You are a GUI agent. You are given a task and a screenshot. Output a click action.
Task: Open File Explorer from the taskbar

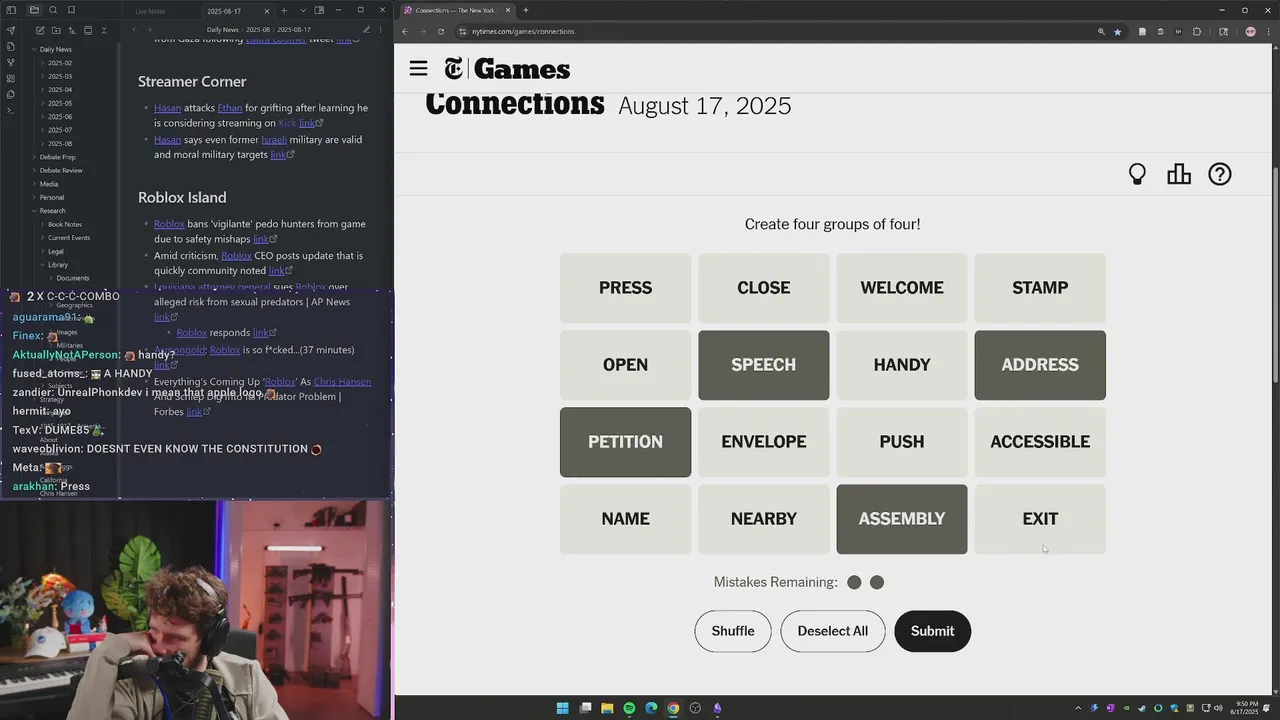pos(607,708)
